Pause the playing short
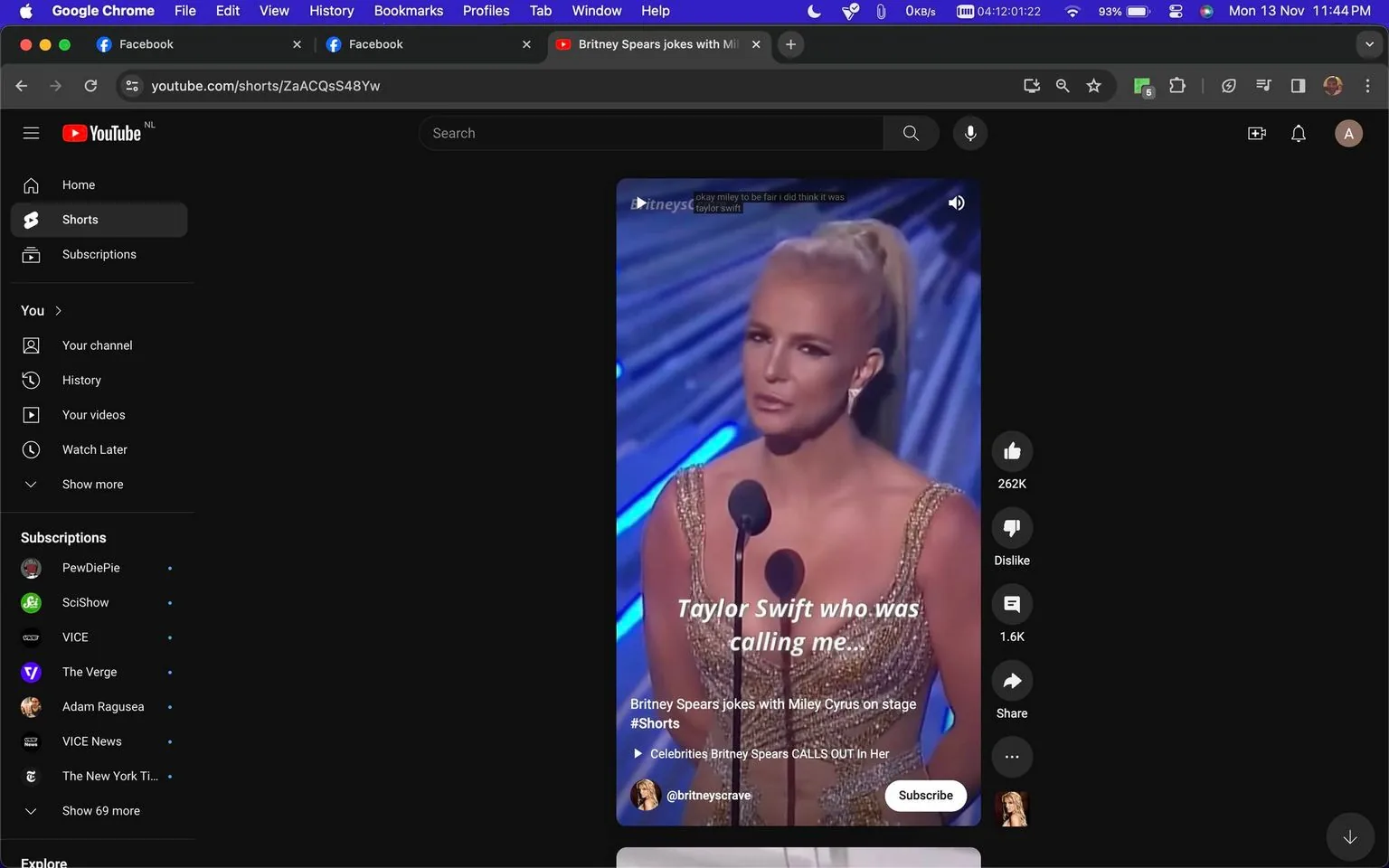The width and height of the screenshot is (1389, 868). pyautogui.click(x=639, y=203)
